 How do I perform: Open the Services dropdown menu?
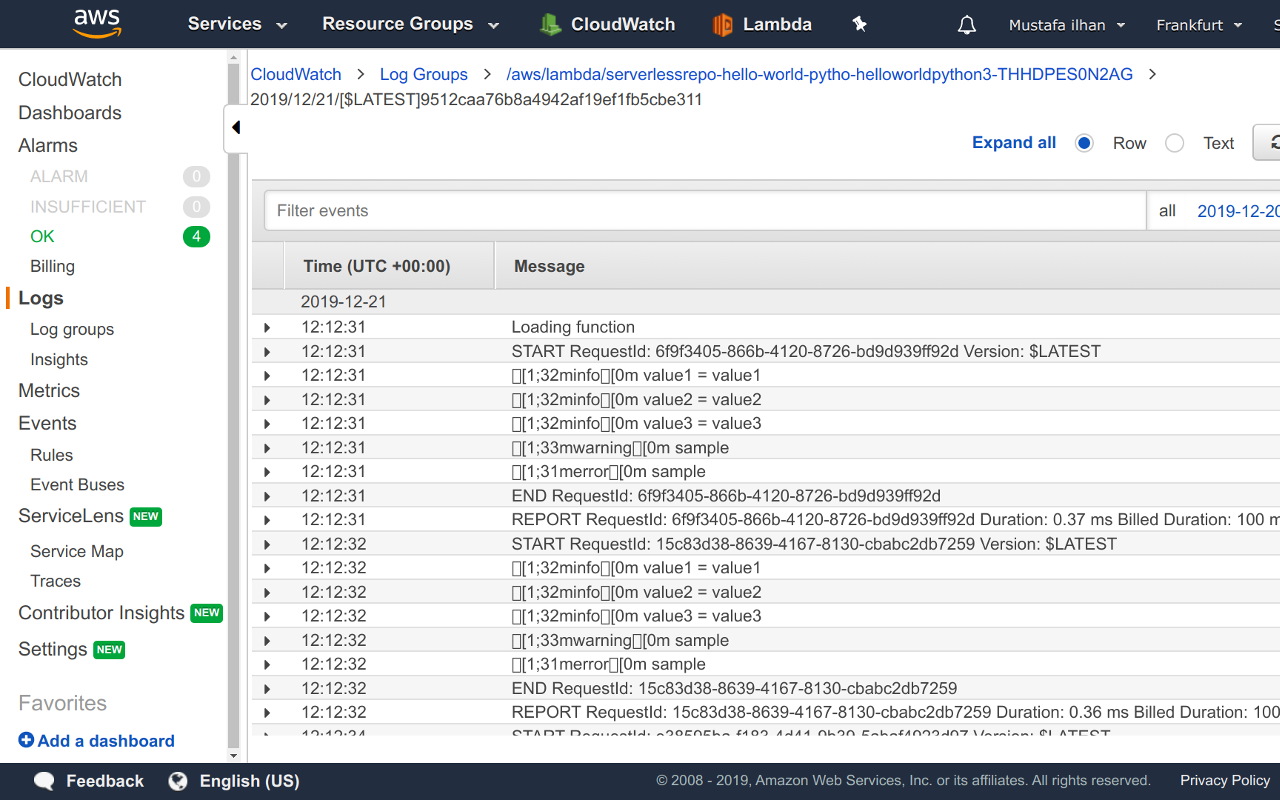(237, 24)
